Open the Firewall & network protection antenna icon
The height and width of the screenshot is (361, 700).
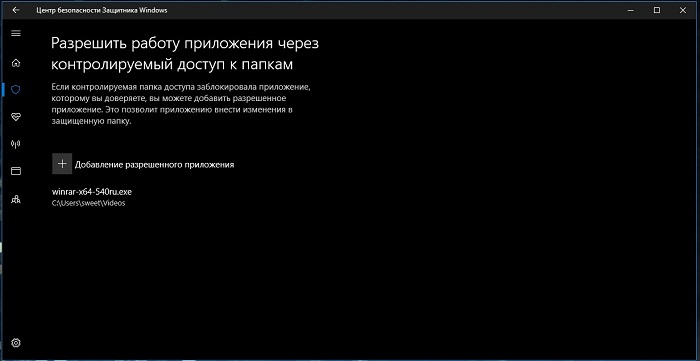(x=16, y=144)
